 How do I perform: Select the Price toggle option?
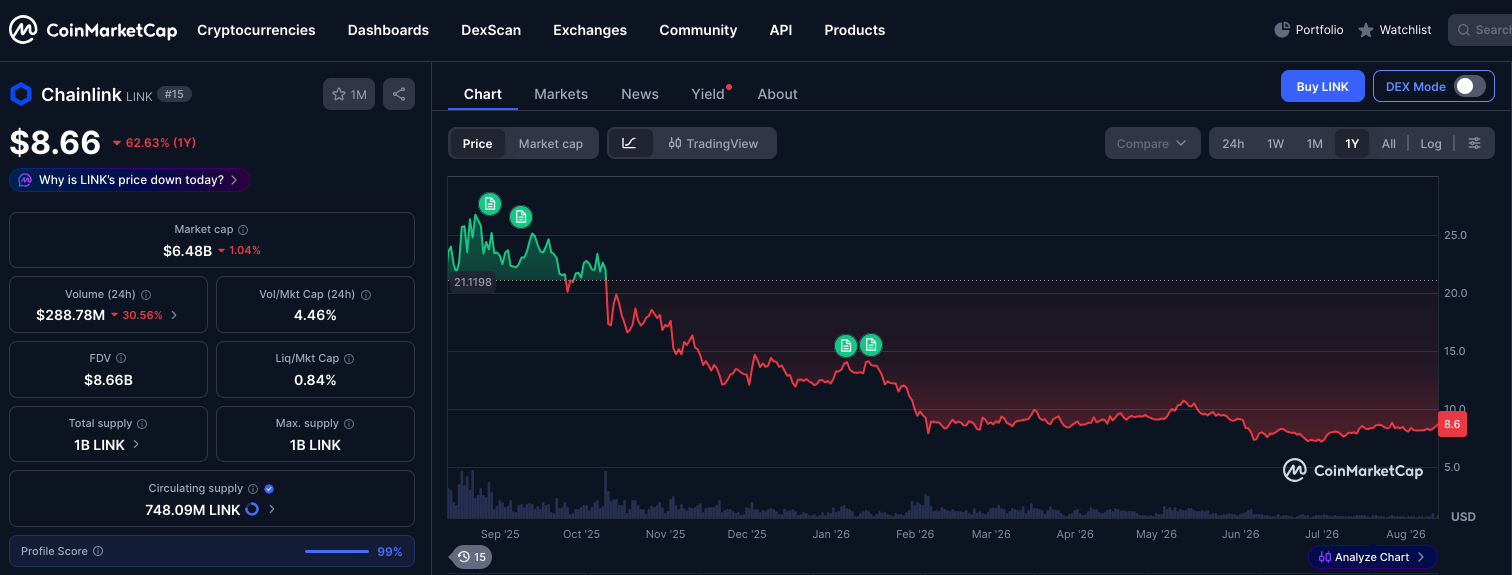click(477, 143)
